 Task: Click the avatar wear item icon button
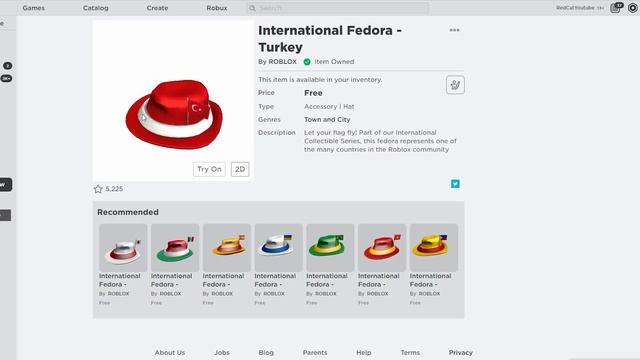click(455, 85)
